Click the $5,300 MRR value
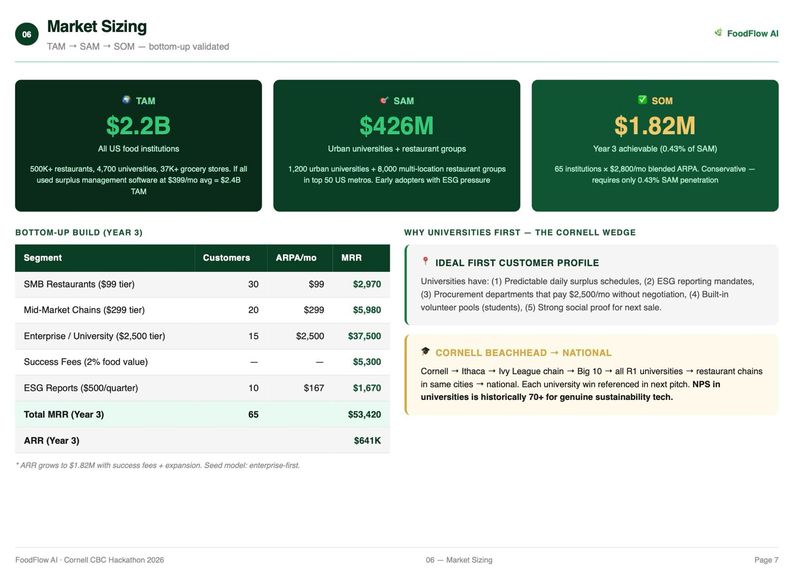 [x=367, y=362]
